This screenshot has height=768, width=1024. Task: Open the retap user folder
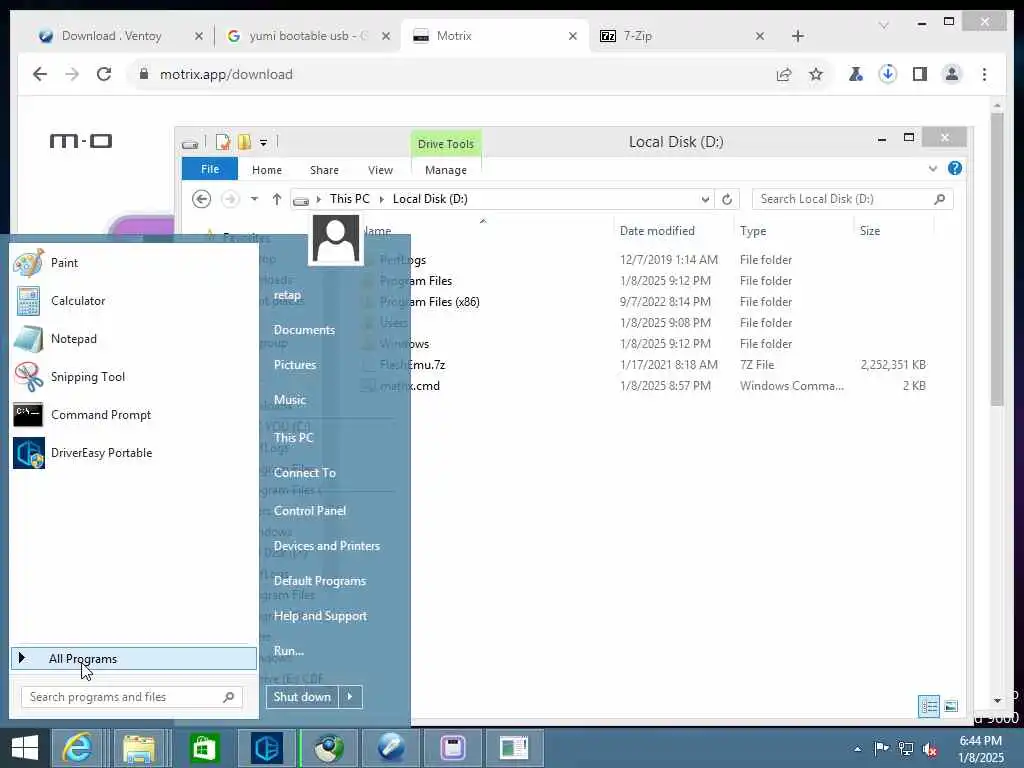[287, 295]
